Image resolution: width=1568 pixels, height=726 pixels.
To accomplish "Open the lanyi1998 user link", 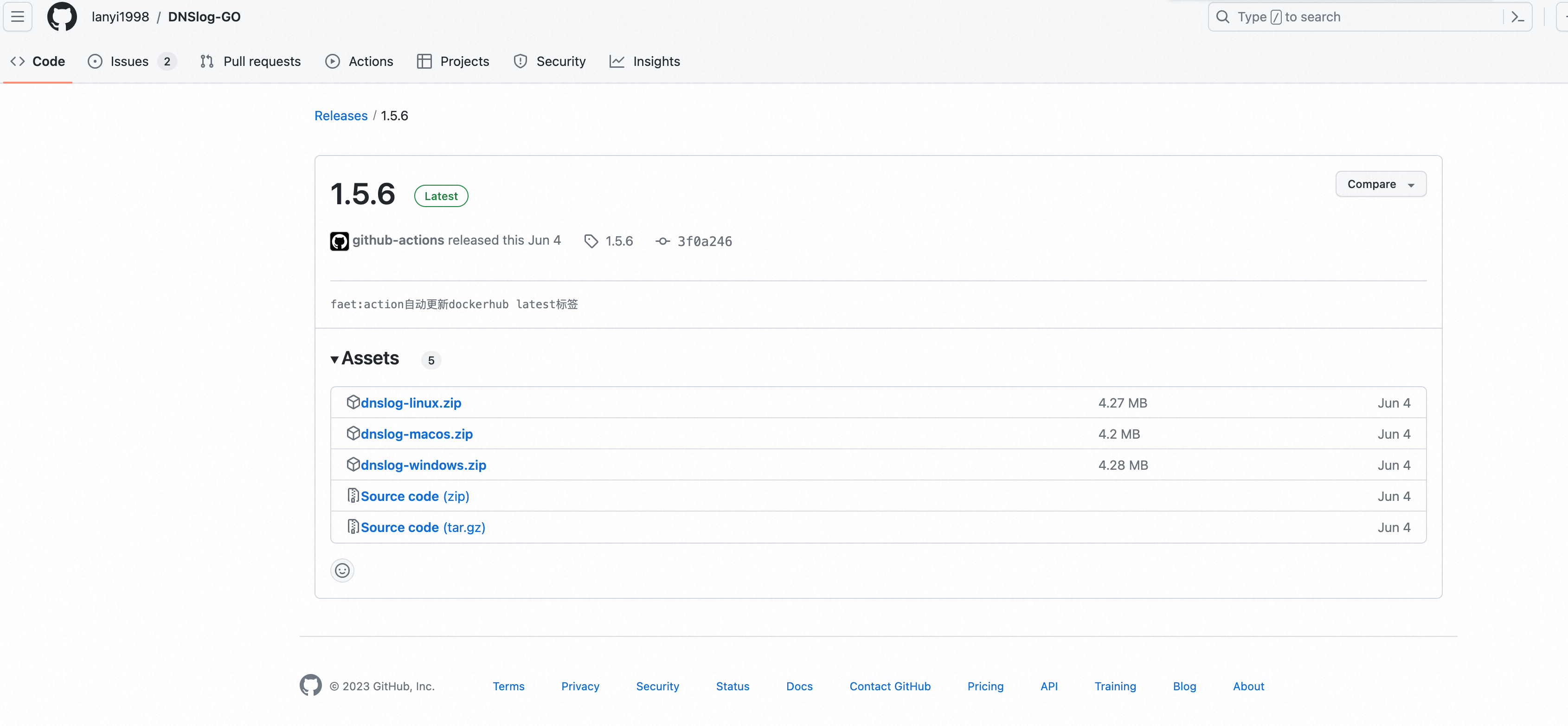I will pos(120,16).
